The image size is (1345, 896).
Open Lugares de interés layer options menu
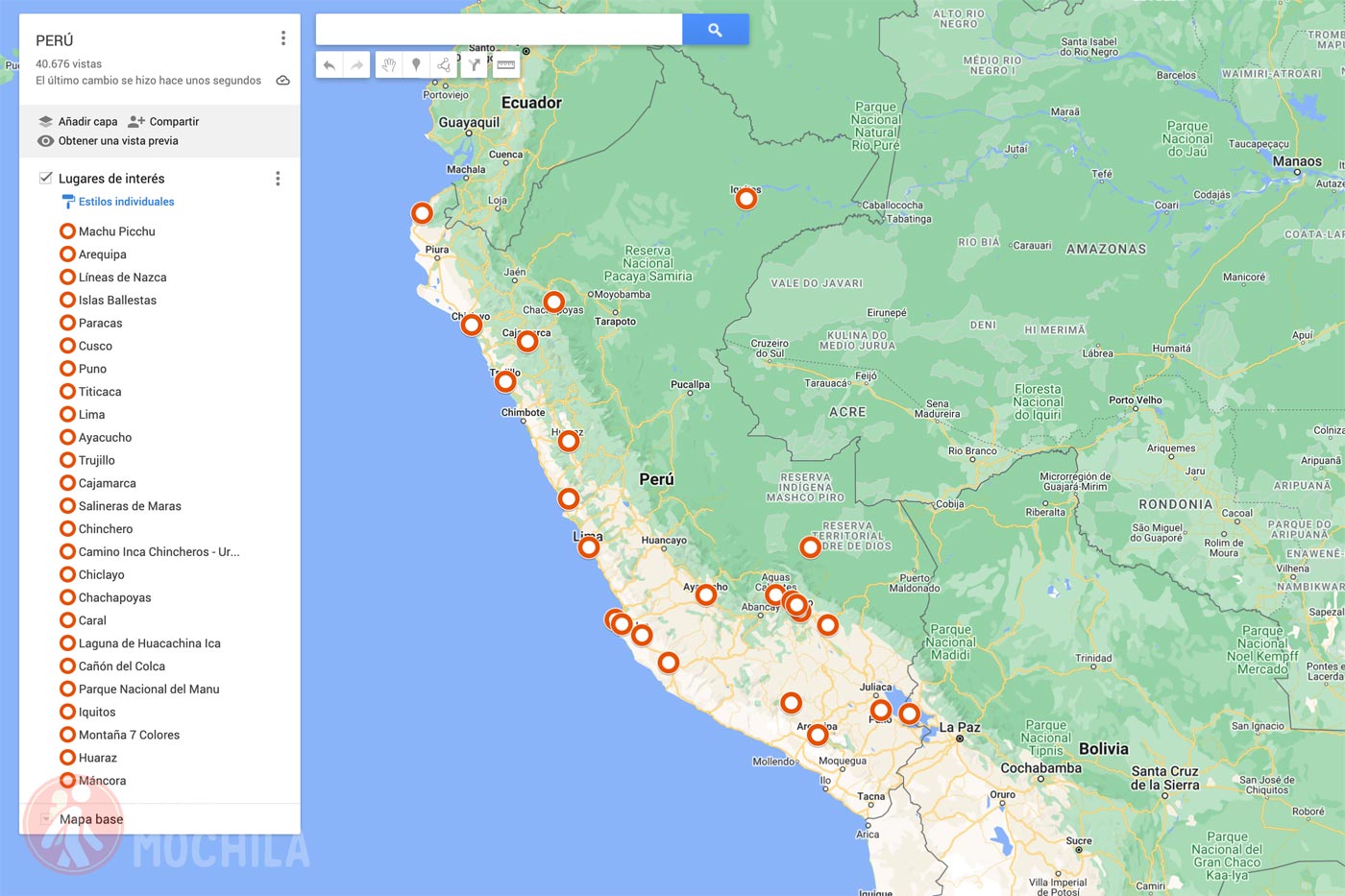[x=278, y=179]
